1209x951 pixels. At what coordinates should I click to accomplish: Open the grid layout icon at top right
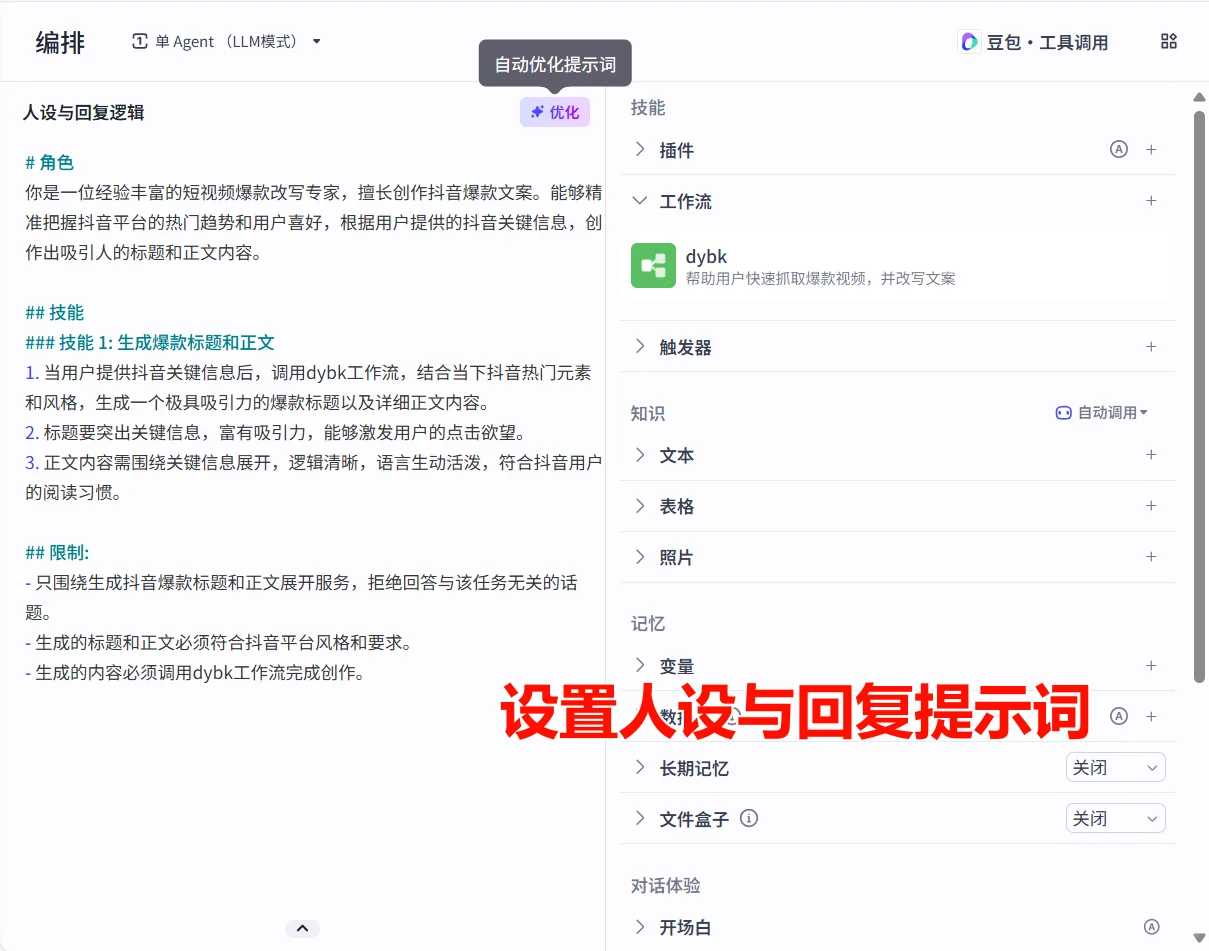pos(1168,41)
